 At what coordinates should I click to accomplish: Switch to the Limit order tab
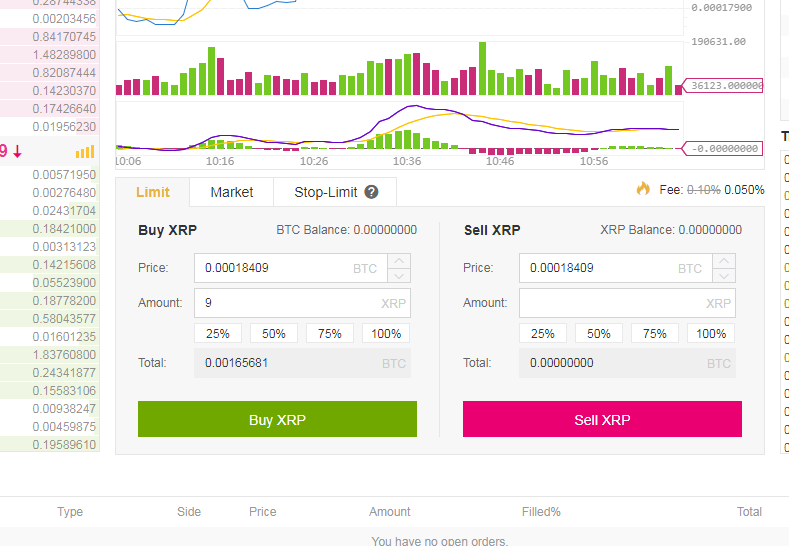(x=152, y=192)
